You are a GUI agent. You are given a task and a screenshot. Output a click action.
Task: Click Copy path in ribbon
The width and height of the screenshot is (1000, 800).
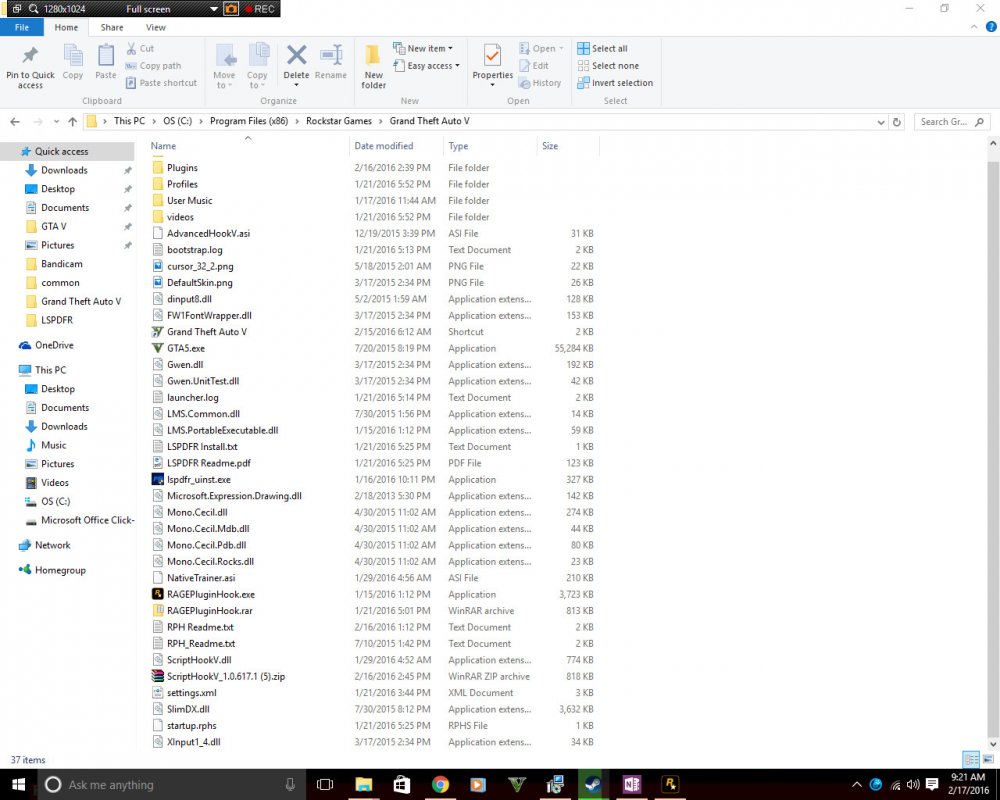(x=153, y=66)
